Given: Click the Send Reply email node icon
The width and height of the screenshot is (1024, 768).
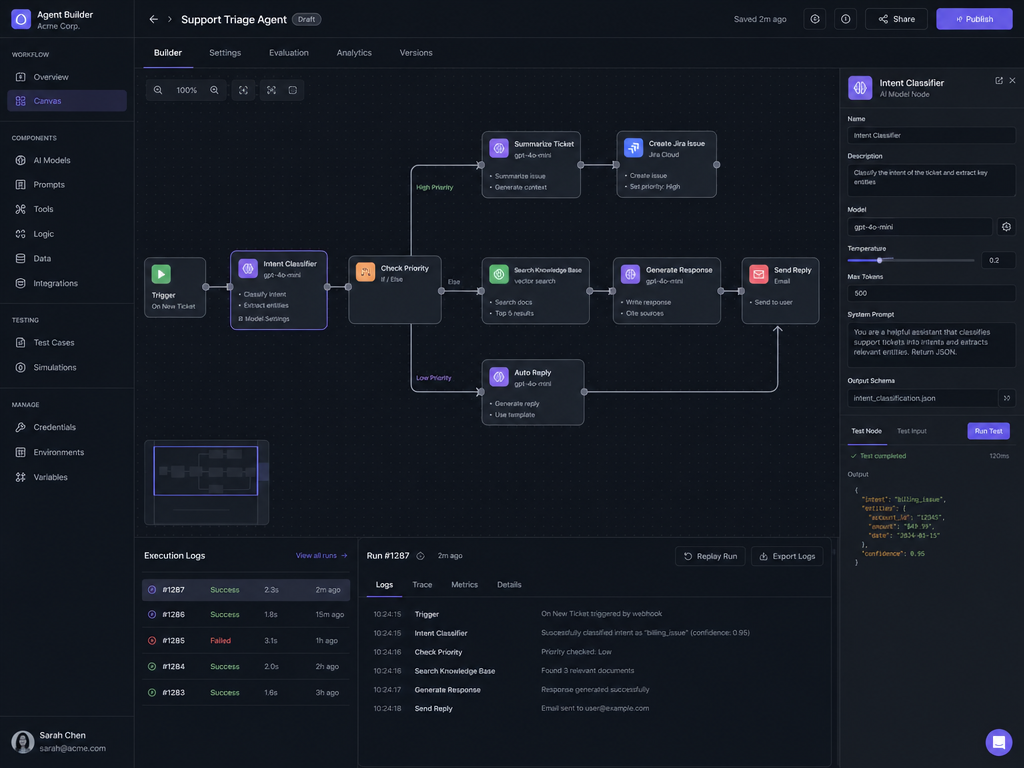Looking at the screenshot, I should click(758, 274).
